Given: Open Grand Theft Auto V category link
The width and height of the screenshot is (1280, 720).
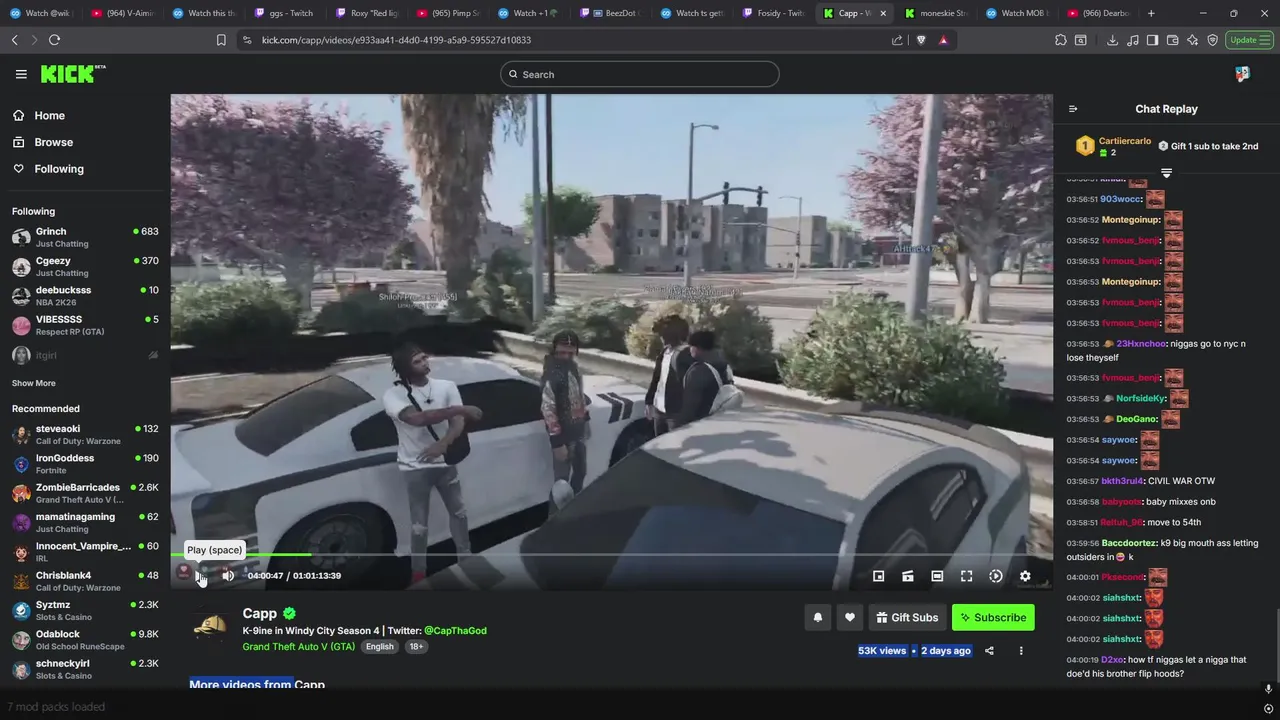Looking at the screenshot, I should tap(299, 647).
